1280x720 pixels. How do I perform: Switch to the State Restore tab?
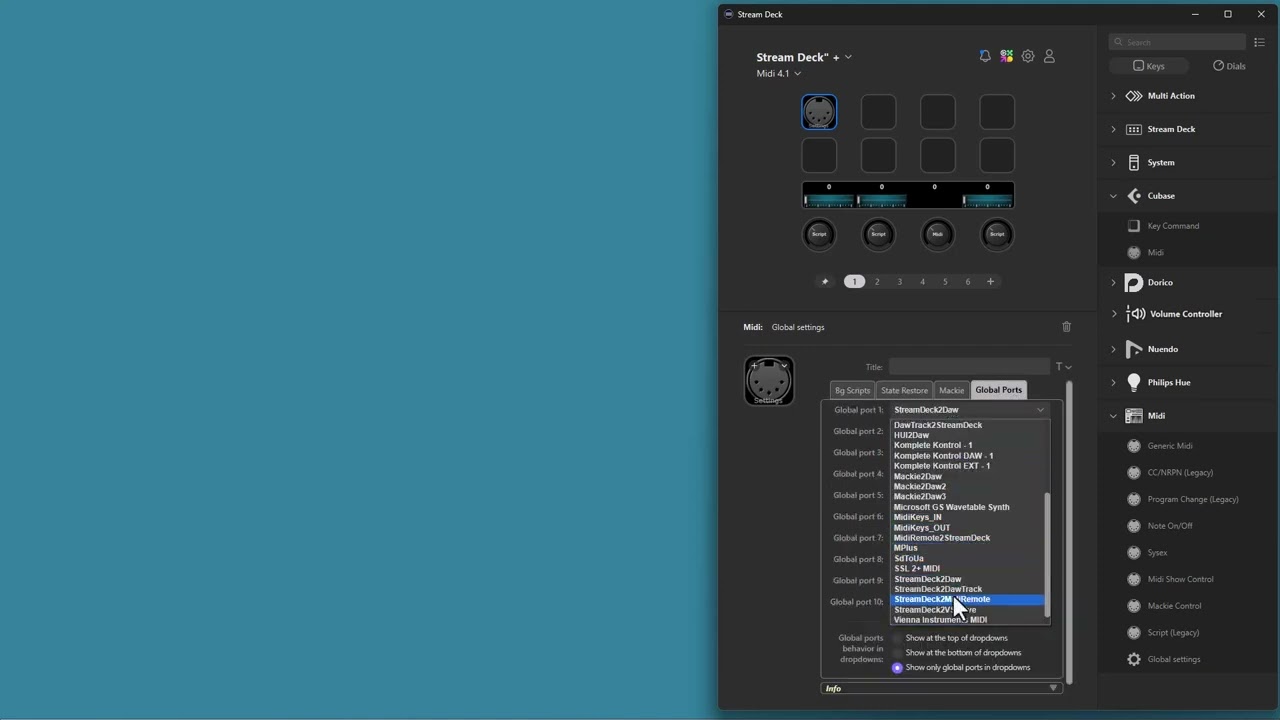click(x=904, y=390)
